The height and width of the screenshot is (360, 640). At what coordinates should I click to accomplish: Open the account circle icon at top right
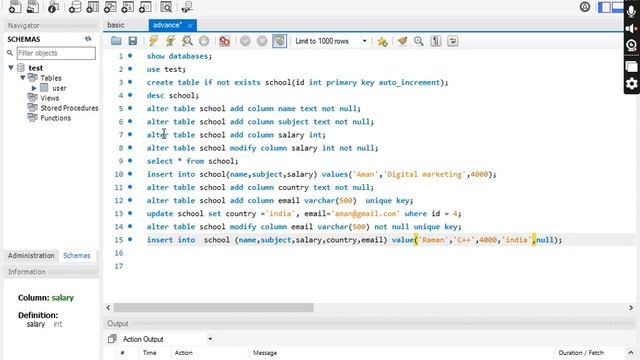585,7
